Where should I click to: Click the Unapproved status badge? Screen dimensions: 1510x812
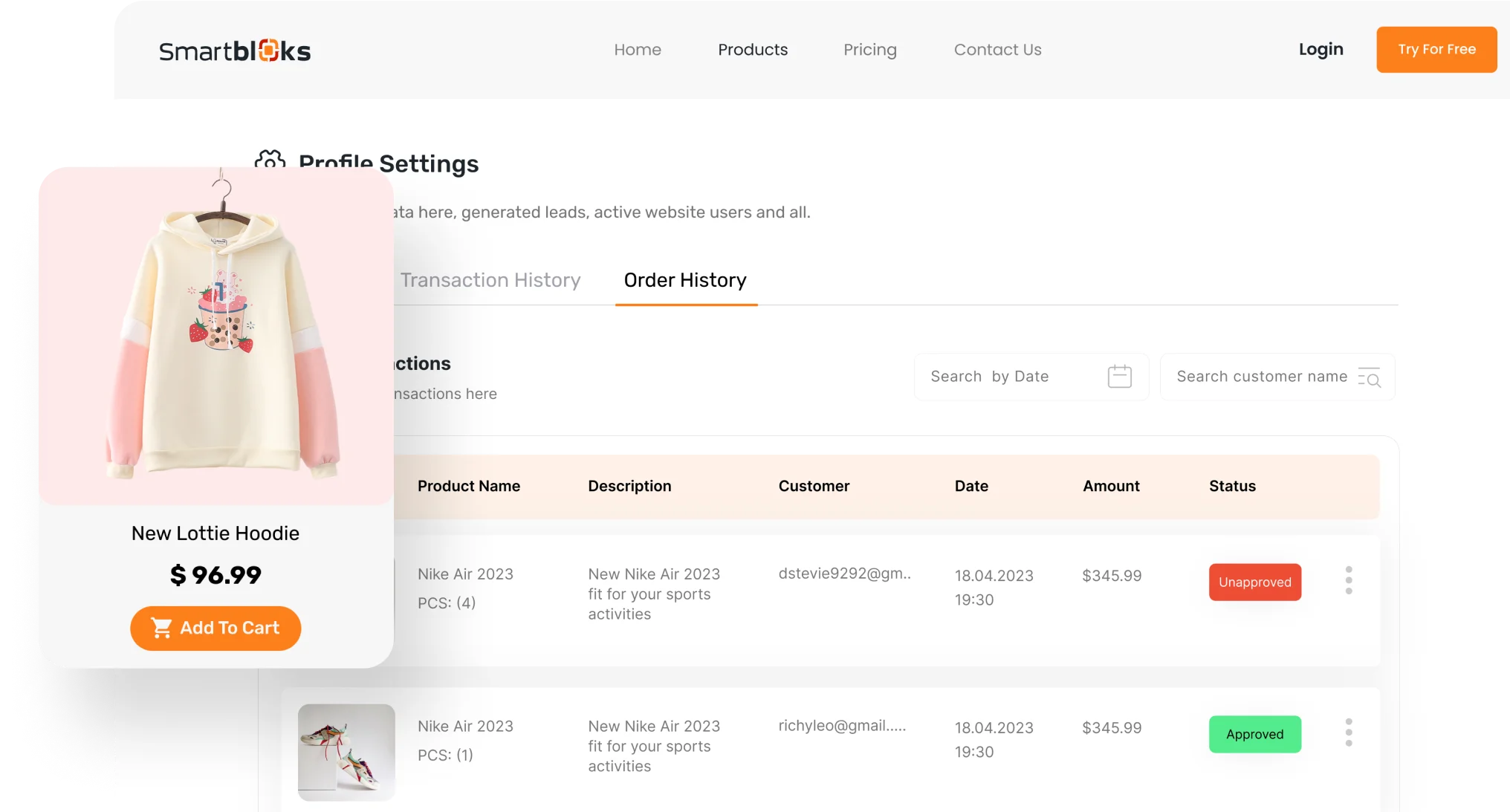1254,582
